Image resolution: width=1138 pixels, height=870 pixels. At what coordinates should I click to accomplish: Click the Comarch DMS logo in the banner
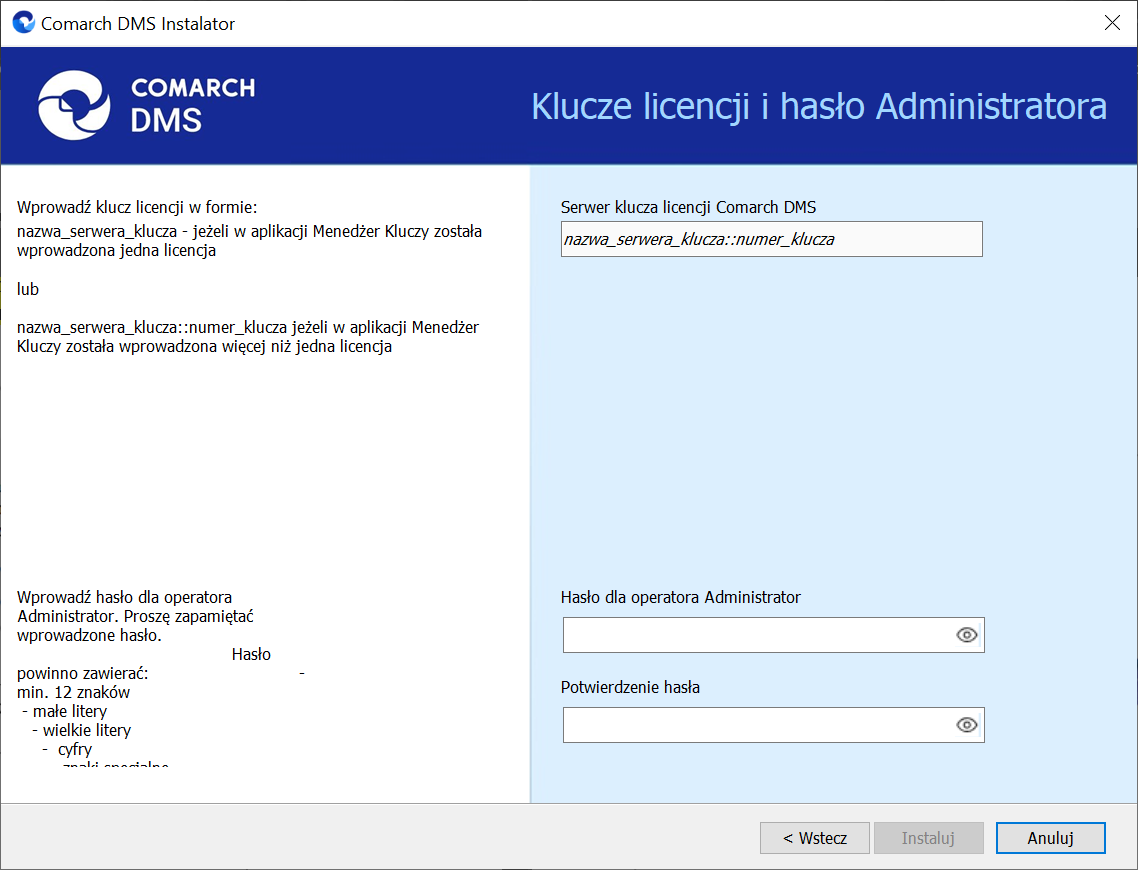147,105
